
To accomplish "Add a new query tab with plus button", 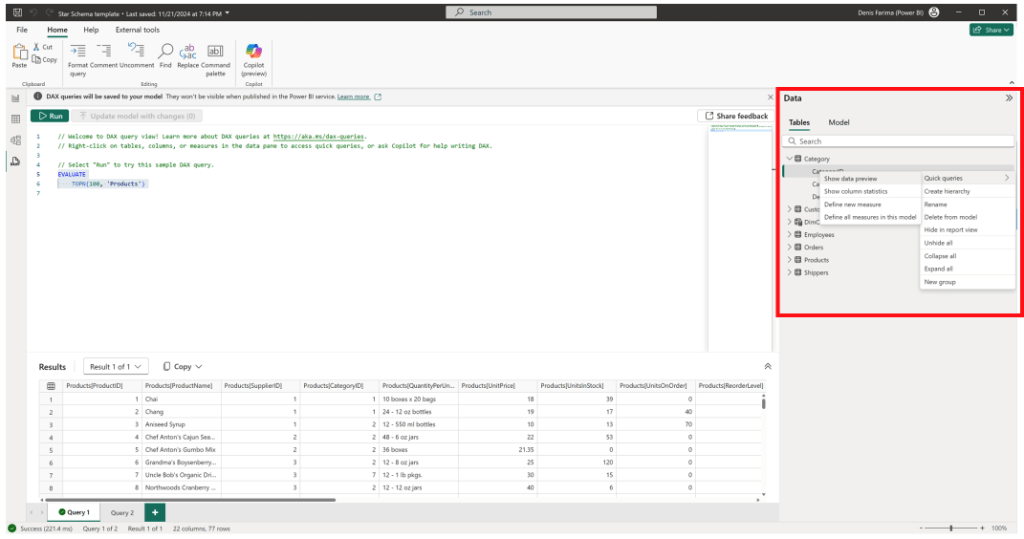I will 155,512.
